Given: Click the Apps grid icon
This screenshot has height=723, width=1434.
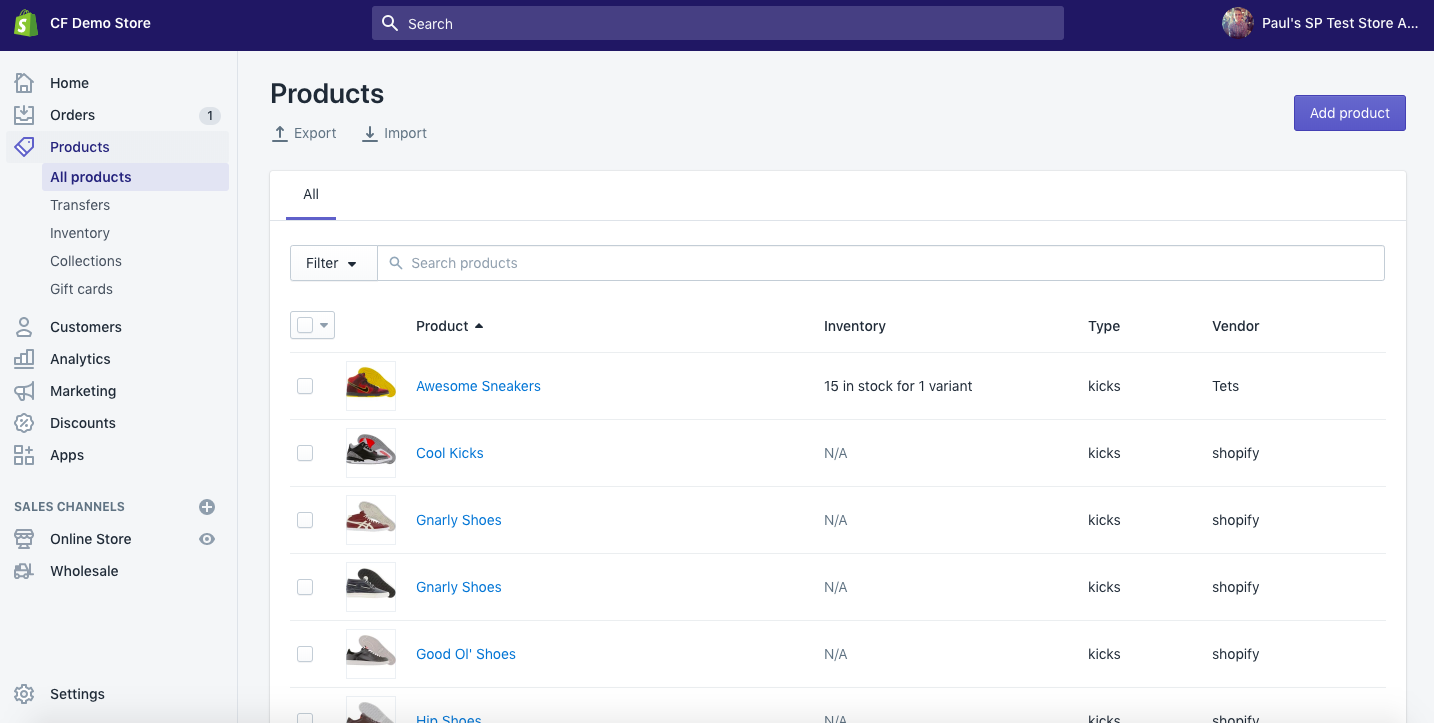Looking at the screenshot, I should pos(24,455).
